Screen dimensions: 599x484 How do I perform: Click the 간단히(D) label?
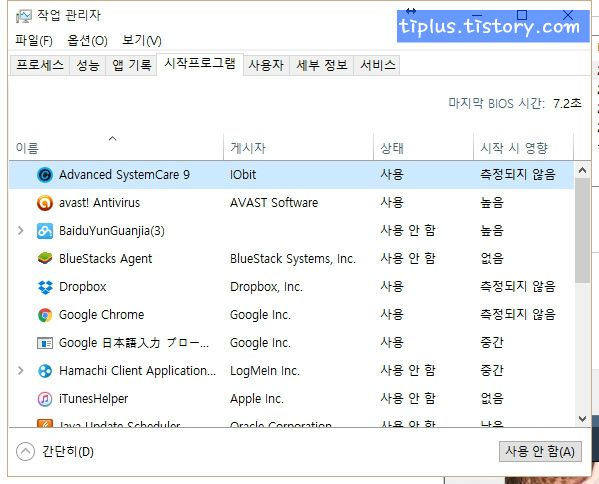[x=68, y=452]
